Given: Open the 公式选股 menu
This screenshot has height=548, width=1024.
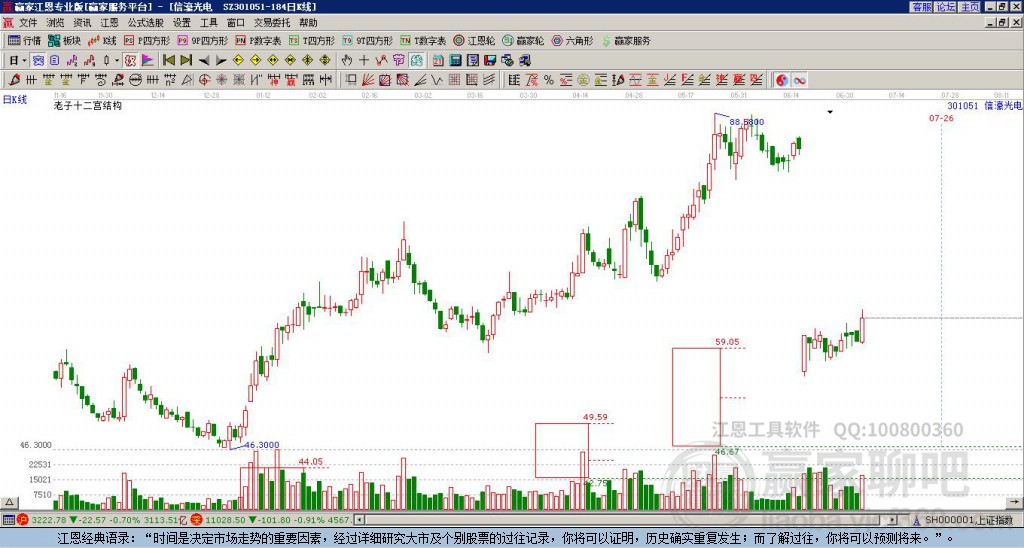Looking at the screenshot, I should (145, 23).
